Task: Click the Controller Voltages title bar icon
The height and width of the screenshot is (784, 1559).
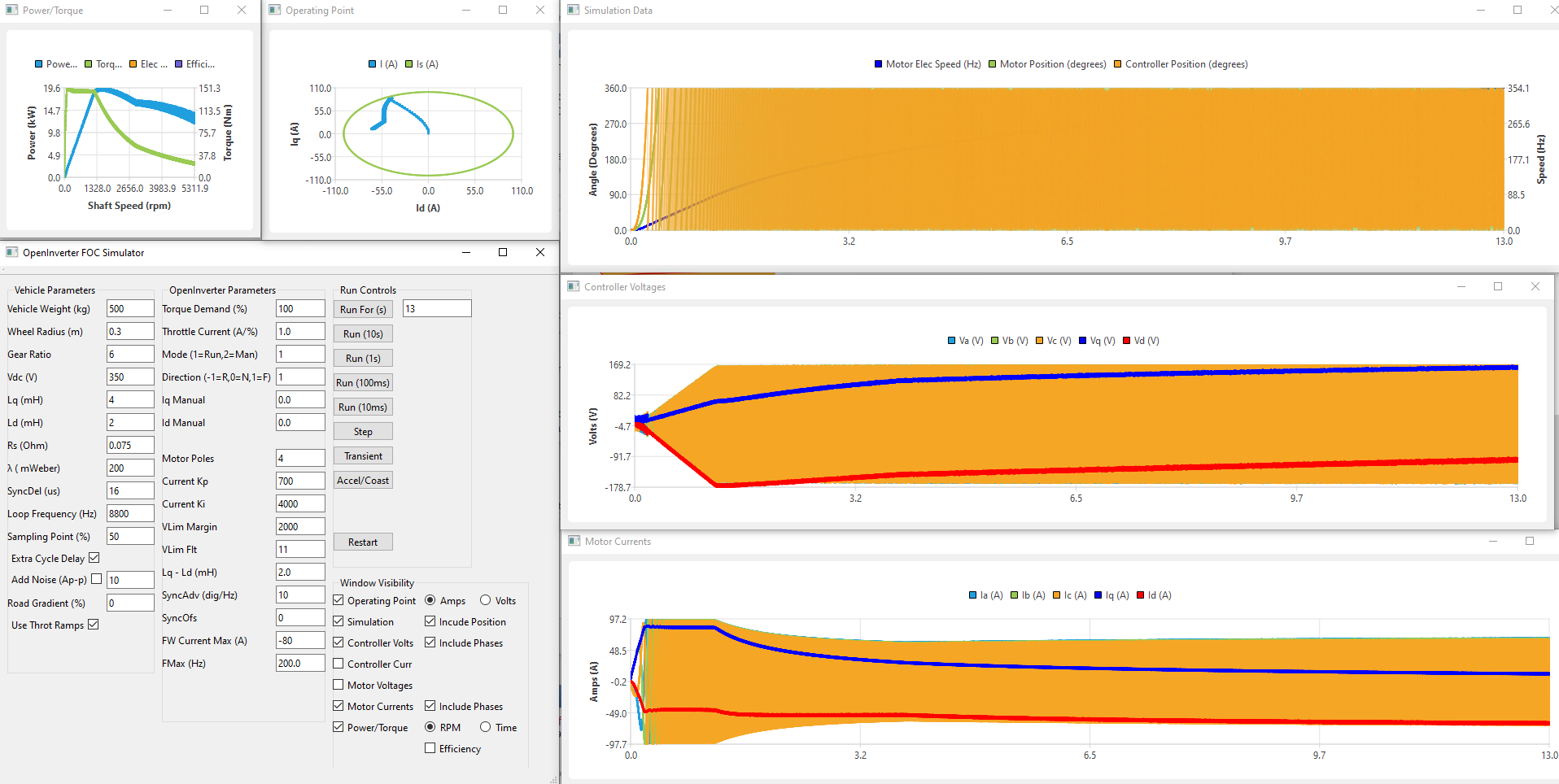Action: (574, 286)
